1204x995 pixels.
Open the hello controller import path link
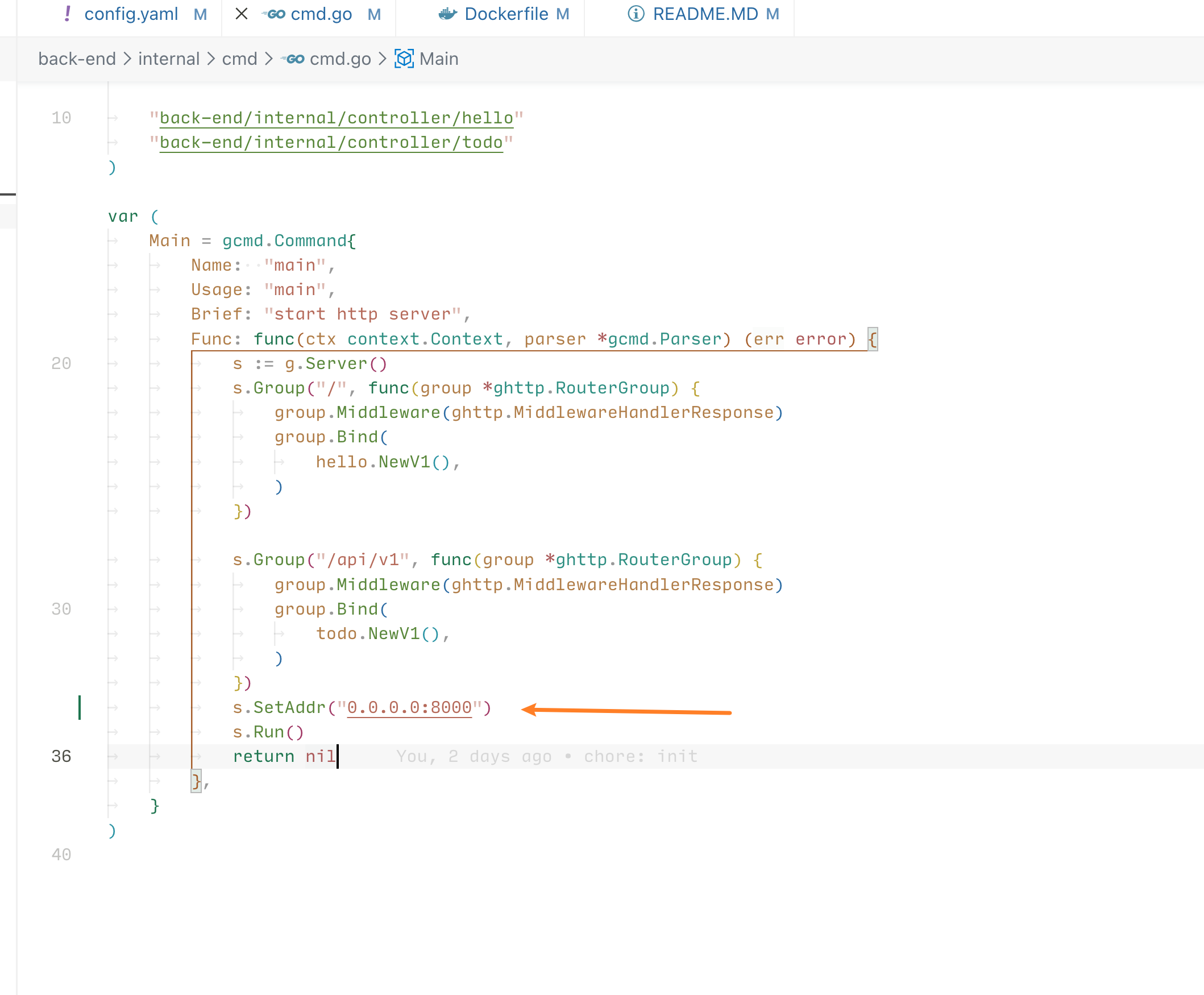coord(336,118)
